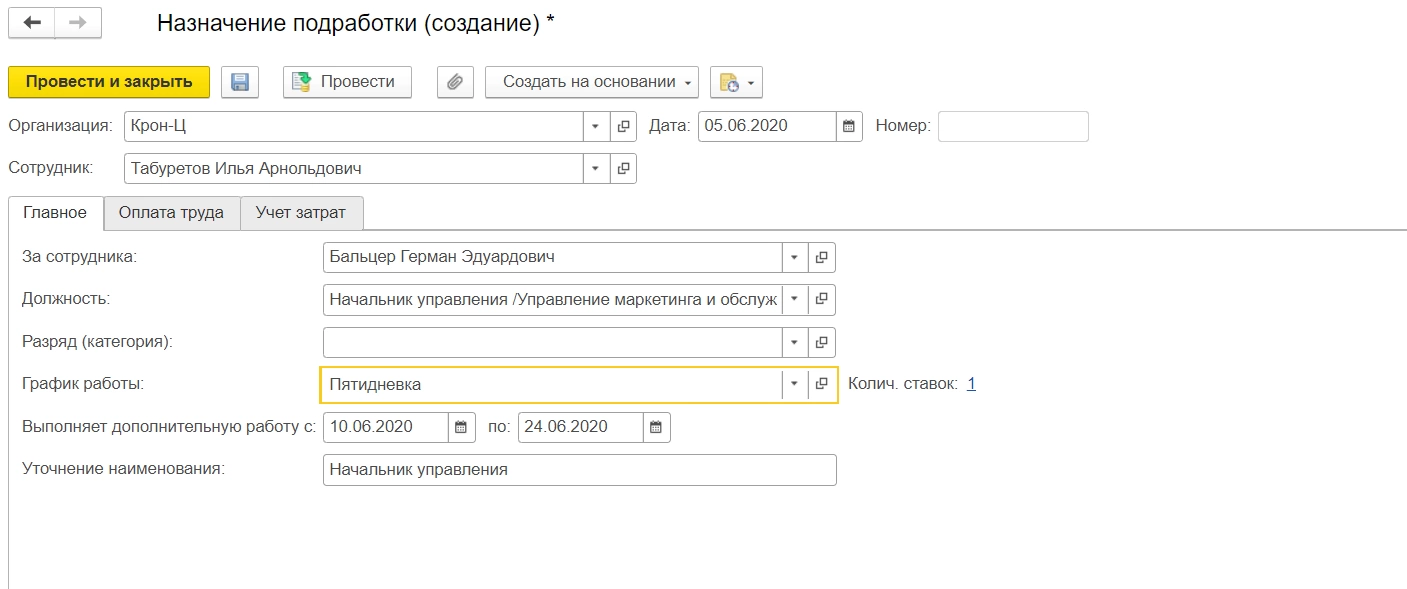Open calendar for the end date 24.06.2020
Screen dimensions: 1407x589
656,427
